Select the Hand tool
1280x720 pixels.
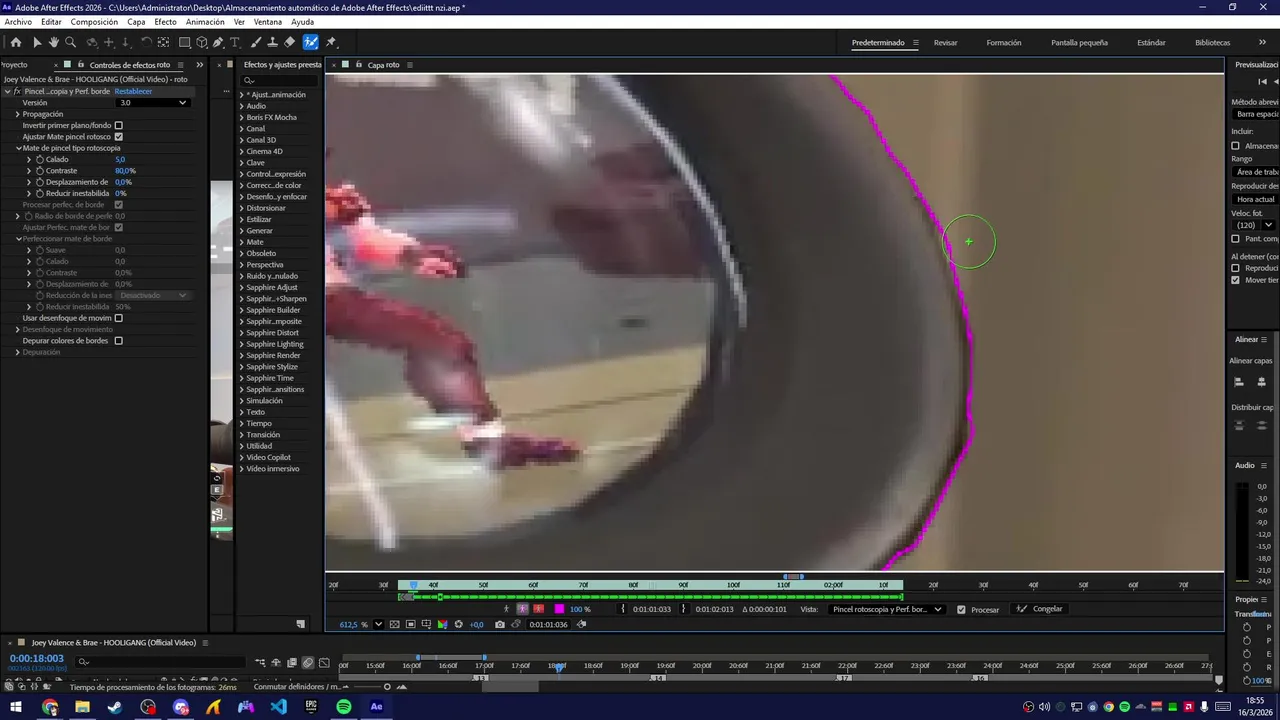pos(54,43)
